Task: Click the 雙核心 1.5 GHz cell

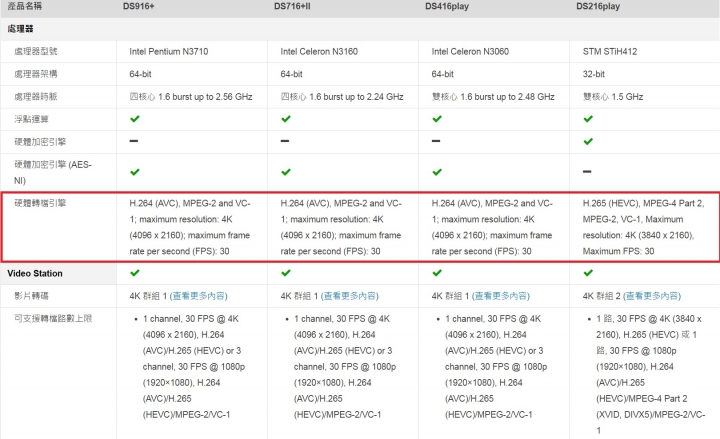Action: [x=613, y=96]
